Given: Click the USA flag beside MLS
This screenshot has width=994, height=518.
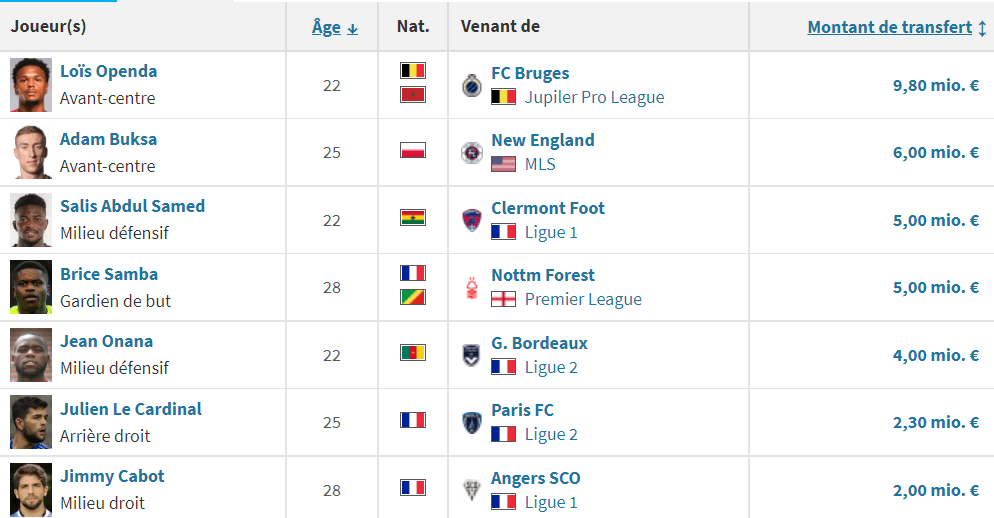Looking at the screenshot, I should (503, 164).
